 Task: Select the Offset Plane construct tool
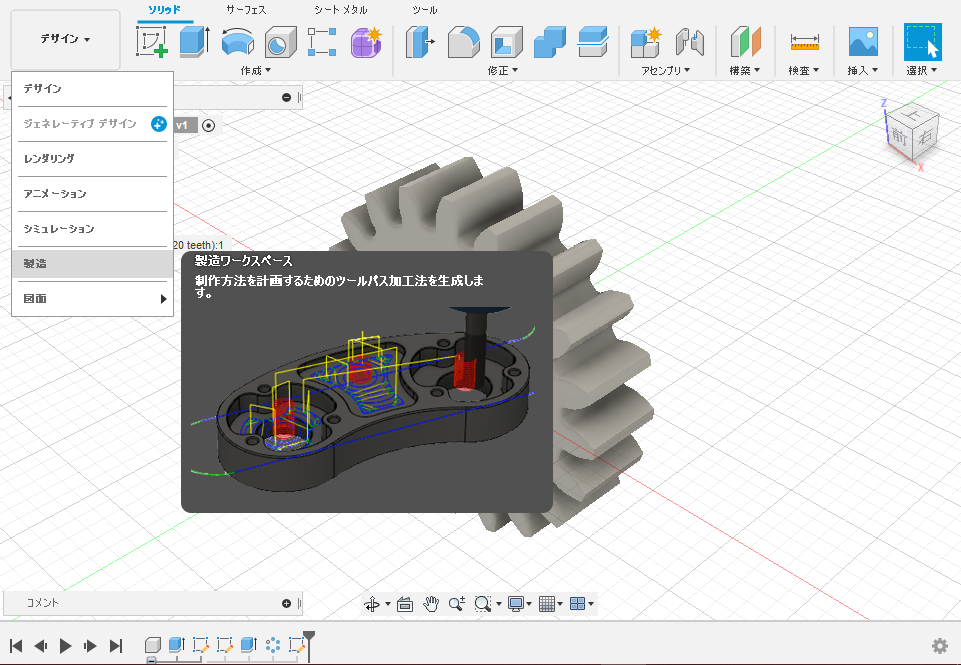click(745, 42)
